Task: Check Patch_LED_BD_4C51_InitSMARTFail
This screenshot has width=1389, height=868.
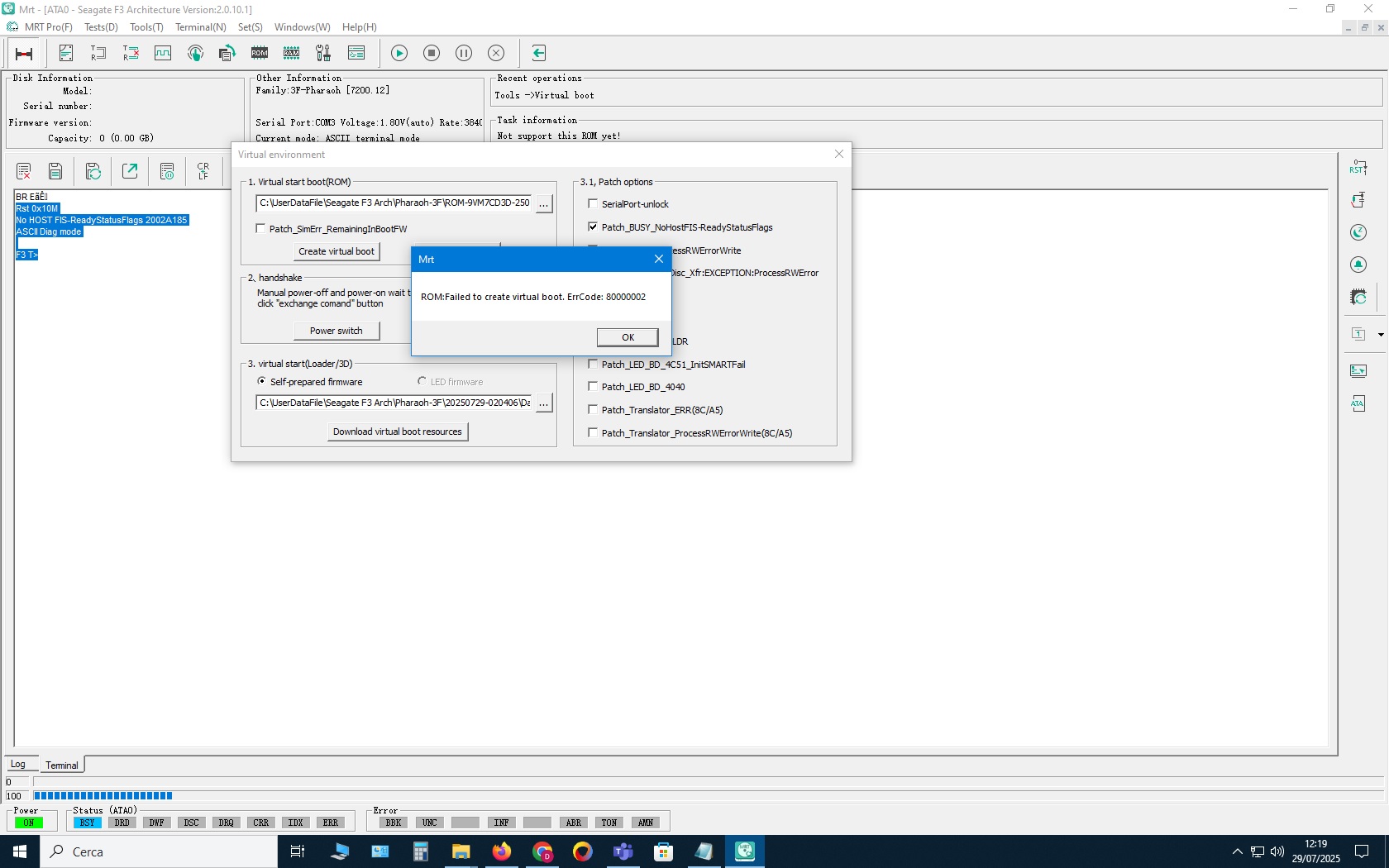Action: tap(593, 364)
